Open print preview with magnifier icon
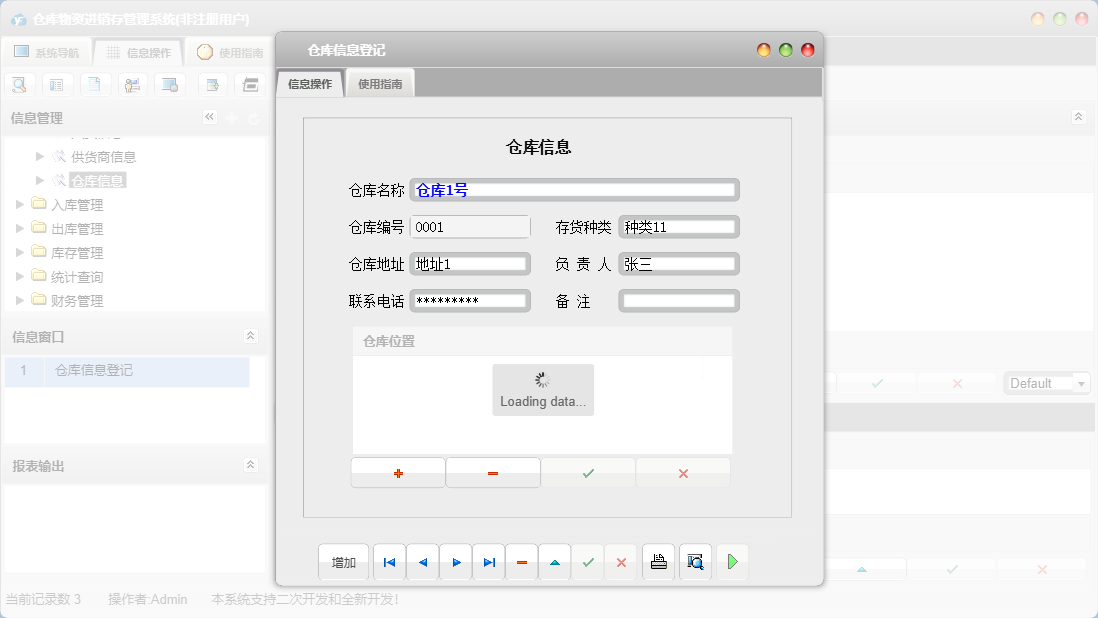The height and width of the screenshot is (618, 1098). [x=695, y=561]
